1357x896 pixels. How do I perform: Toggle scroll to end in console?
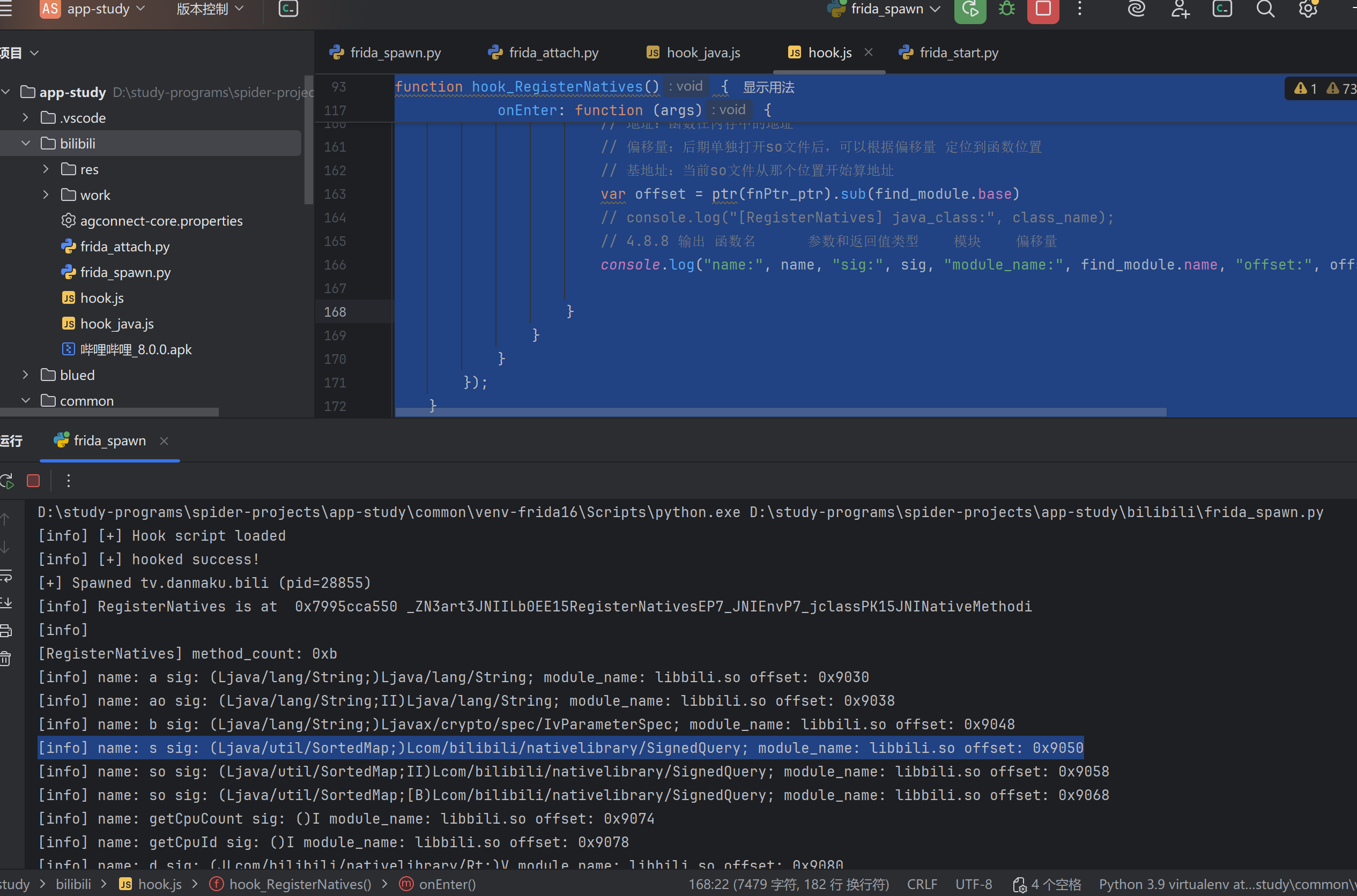pos(6,603)
